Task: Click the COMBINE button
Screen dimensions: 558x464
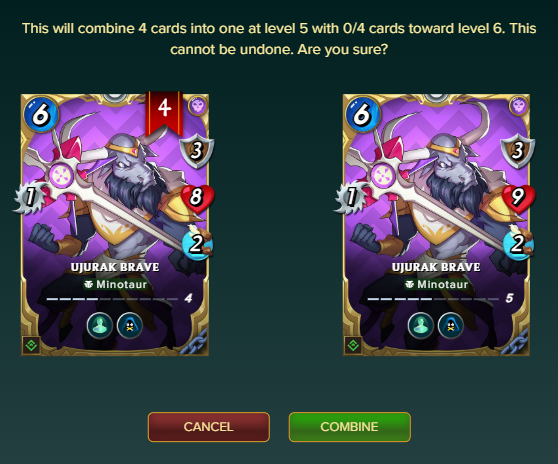Action: (x=349, y=427)
